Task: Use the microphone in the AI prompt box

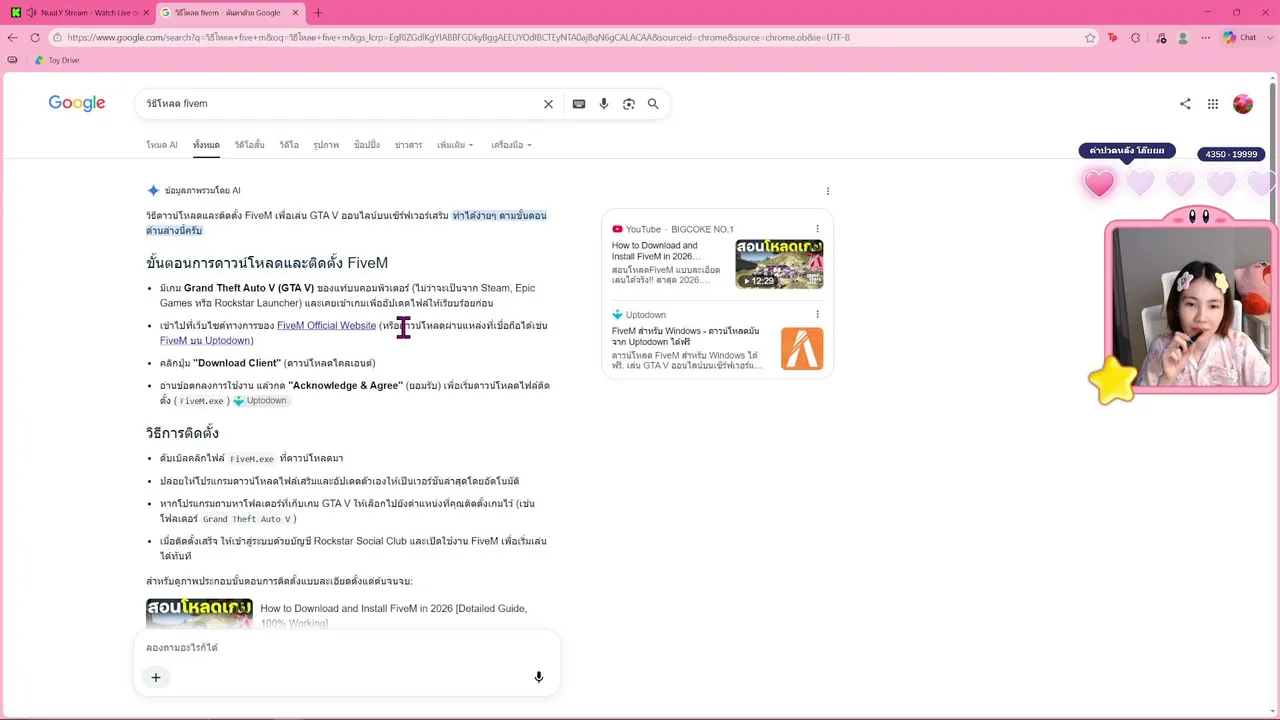Action: pos(539,677)
